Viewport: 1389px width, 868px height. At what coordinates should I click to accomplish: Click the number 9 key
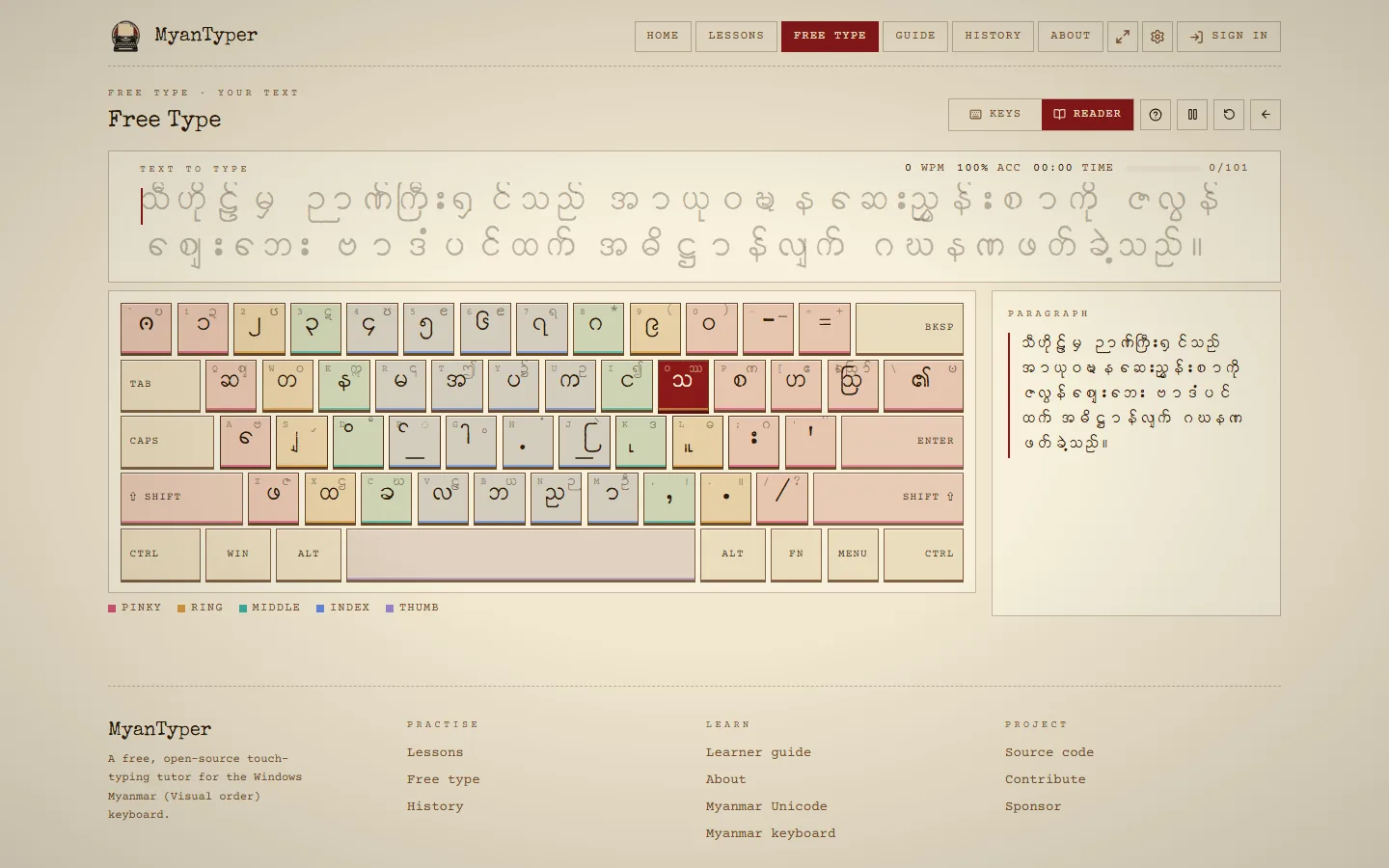click(655, 329)
